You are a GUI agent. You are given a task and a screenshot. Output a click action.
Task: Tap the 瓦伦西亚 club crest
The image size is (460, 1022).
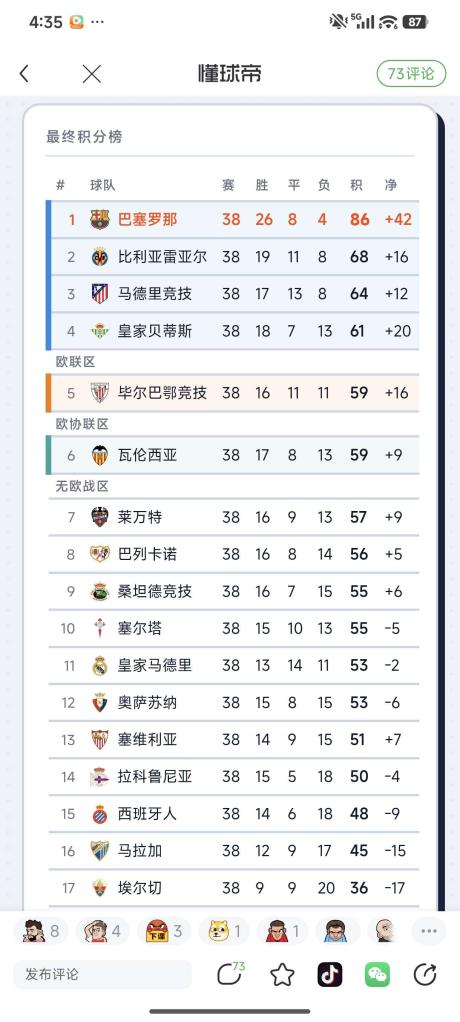click(x=100, y=455)
